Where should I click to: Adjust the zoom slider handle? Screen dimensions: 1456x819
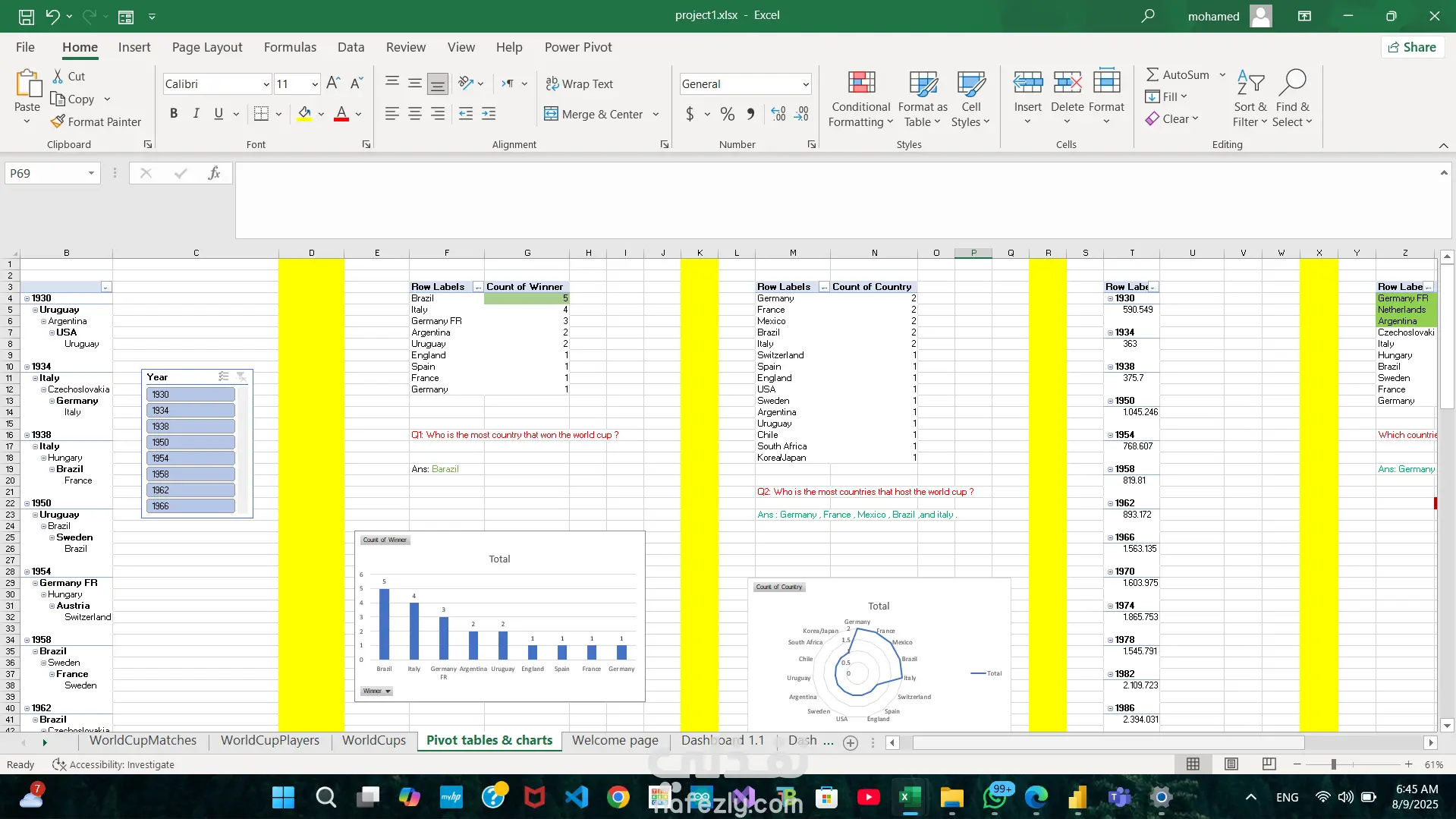(1333, 764)
